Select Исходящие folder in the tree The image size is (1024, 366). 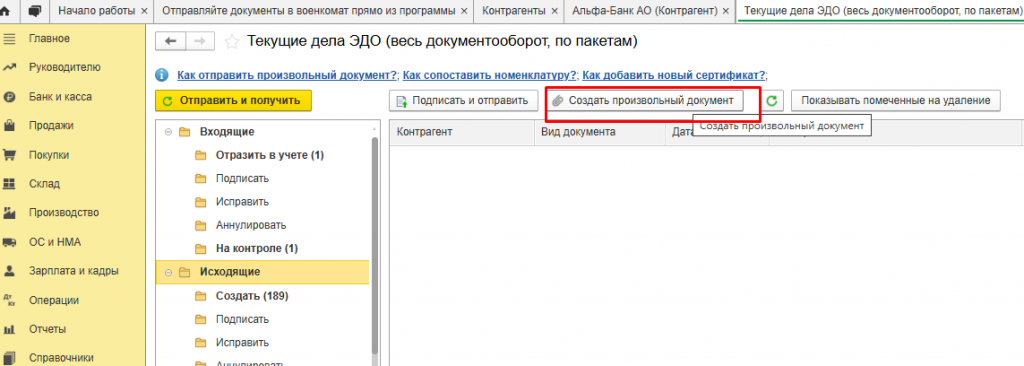230,272
